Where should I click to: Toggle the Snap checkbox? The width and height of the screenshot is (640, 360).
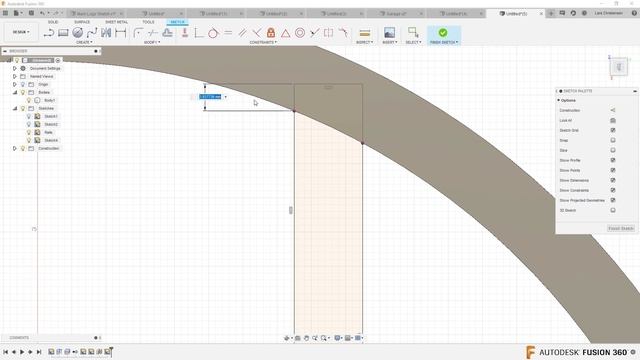[613, 140]
